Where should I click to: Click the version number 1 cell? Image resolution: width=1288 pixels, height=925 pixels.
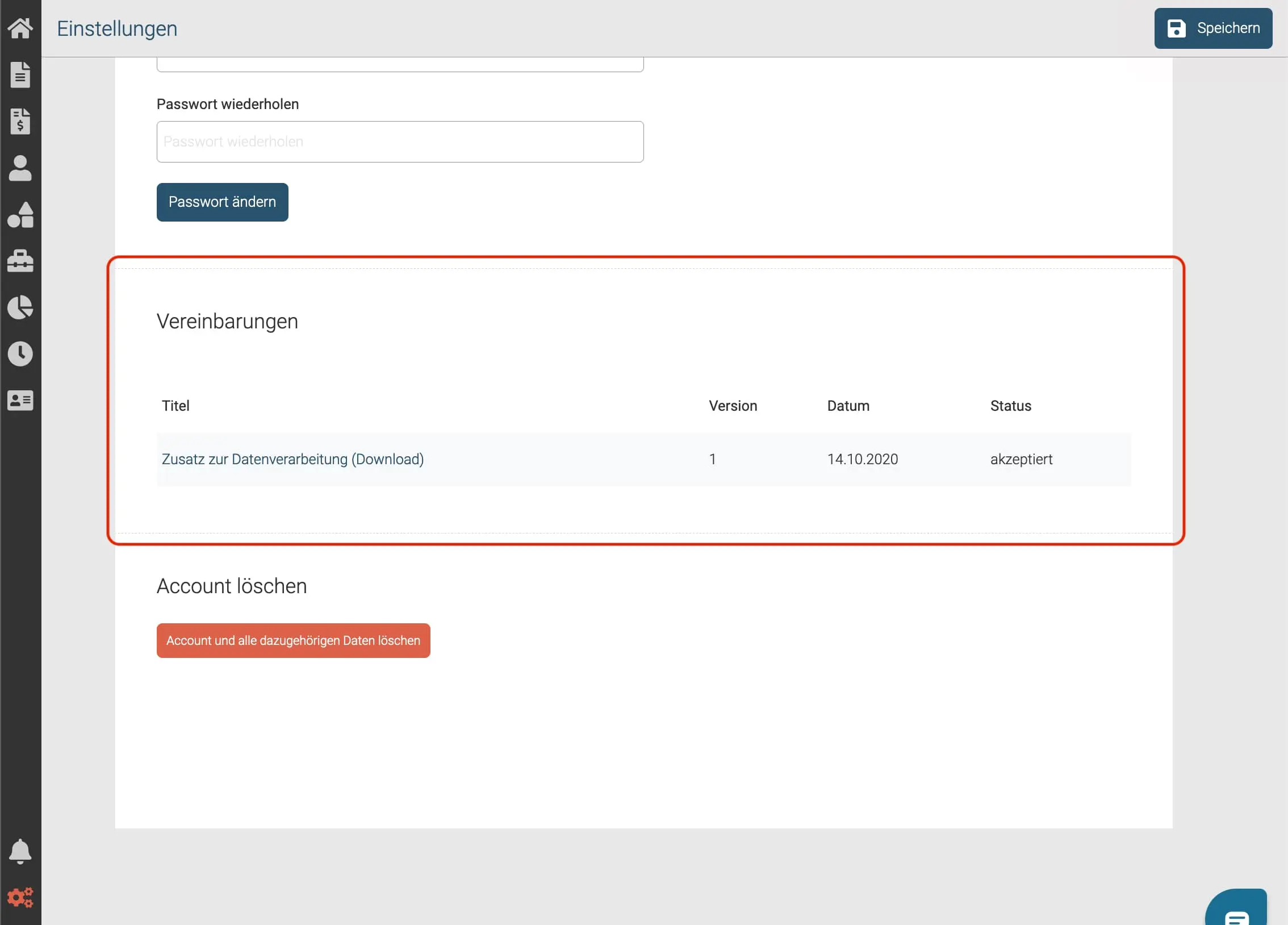tap(713, 459)
